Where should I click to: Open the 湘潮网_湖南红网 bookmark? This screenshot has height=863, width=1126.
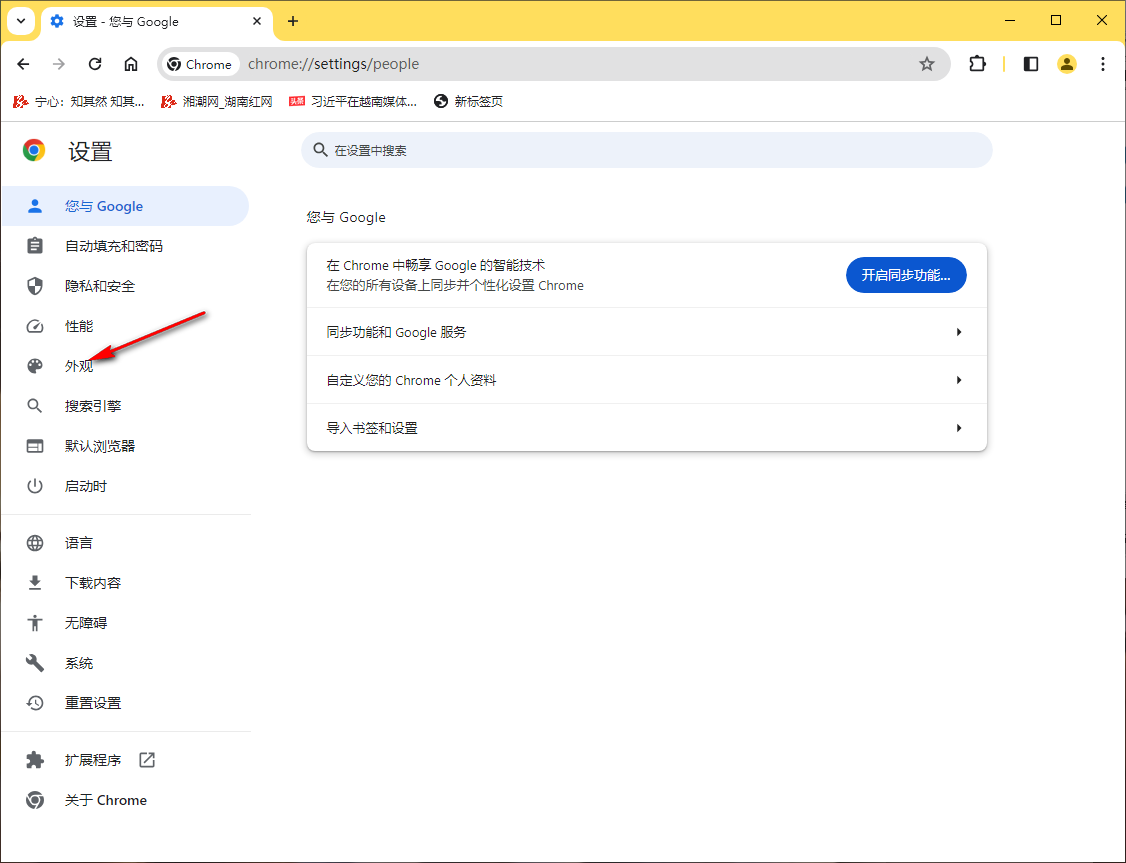coord(217,101)
